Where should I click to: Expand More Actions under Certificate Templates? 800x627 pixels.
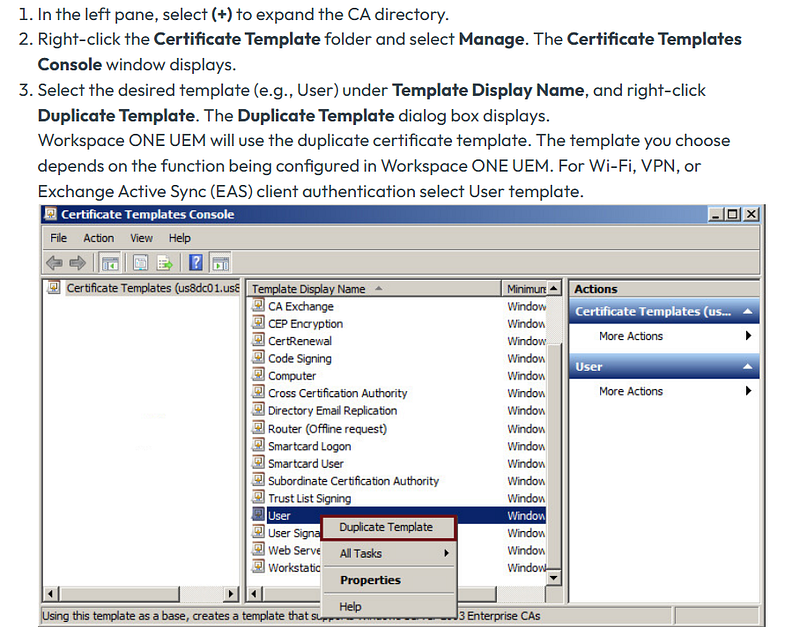point(664,336)
